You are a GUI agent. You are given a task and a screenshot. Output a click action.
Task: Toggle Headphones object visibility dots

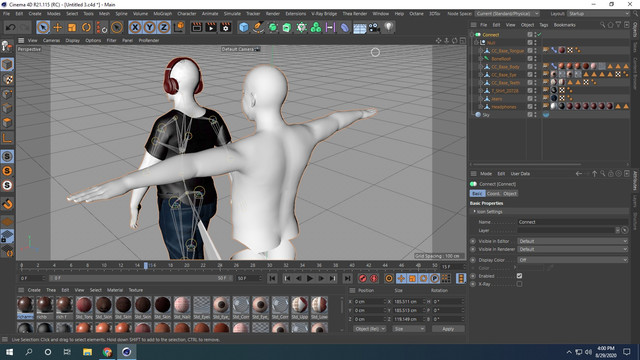click(535, 107)
